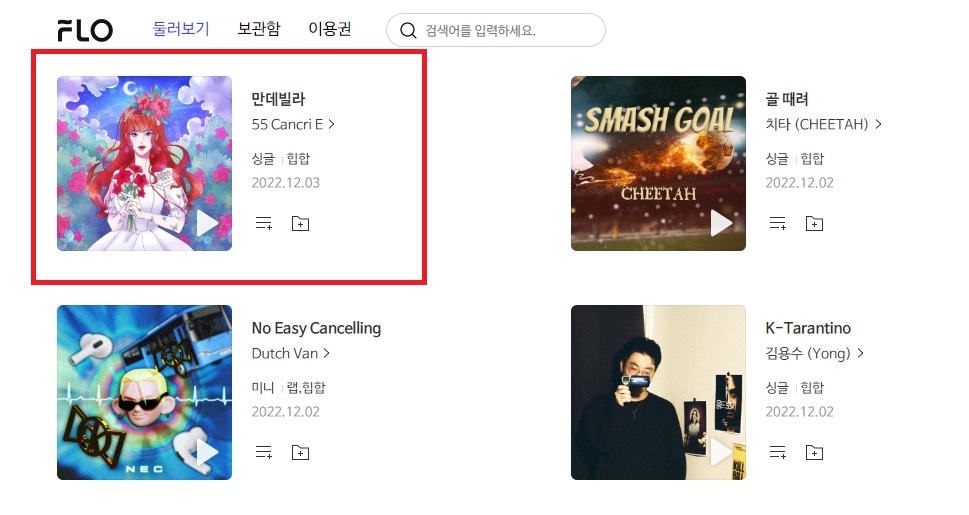Save 만데빌라 to a folder
Image resolution: width=969 pixels, height=515 pixels.
300,223
